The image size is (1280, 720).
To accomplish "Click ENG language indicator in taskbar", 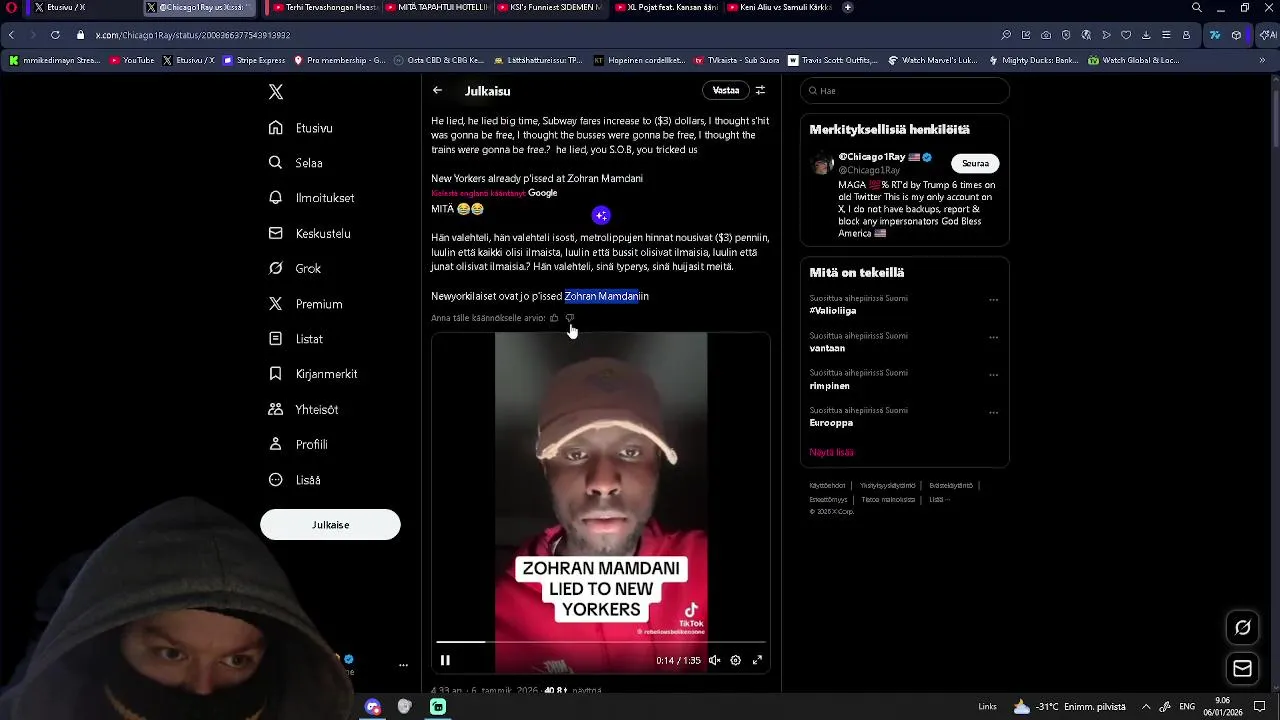I will (x=1187, y=706).
